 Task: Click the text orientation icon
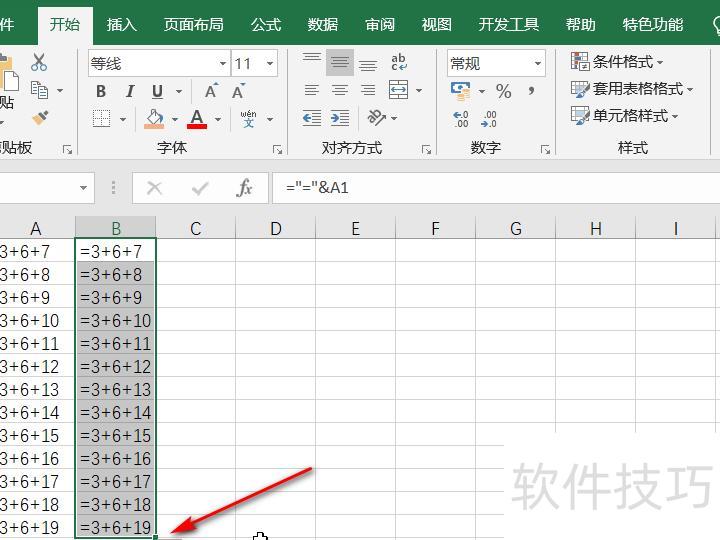point(377,118)
